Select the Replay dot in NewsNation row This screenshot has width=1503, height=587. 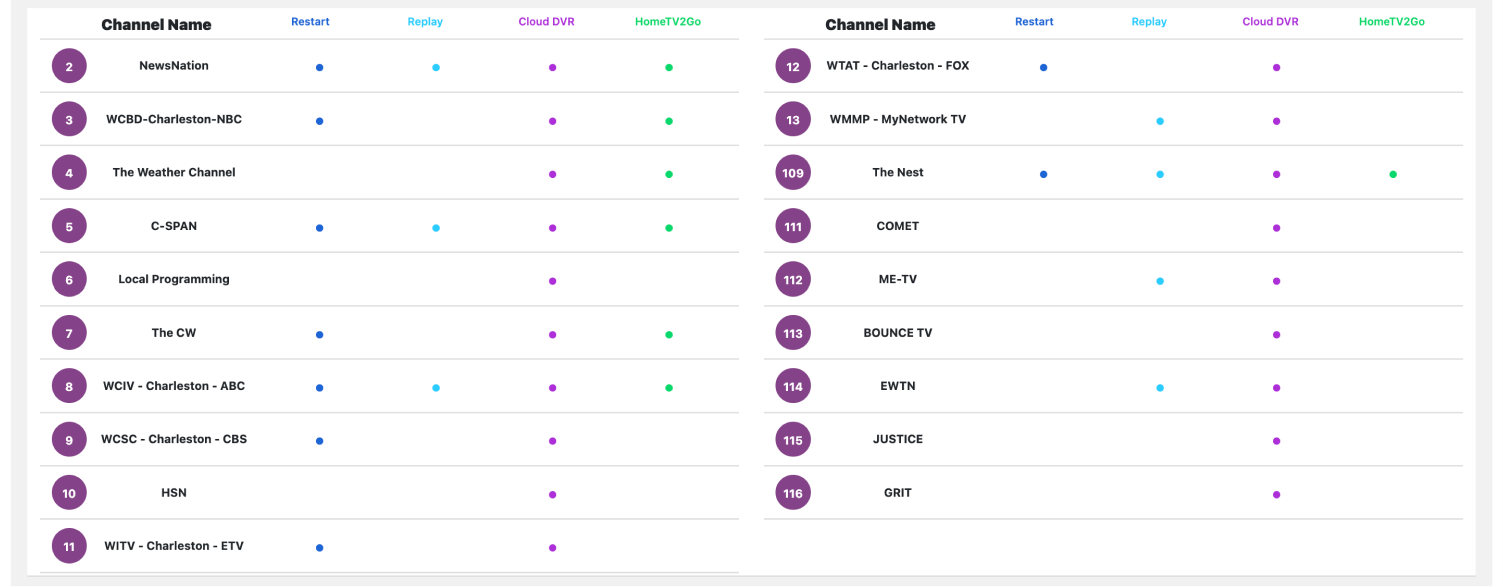[x=436, y=68]
